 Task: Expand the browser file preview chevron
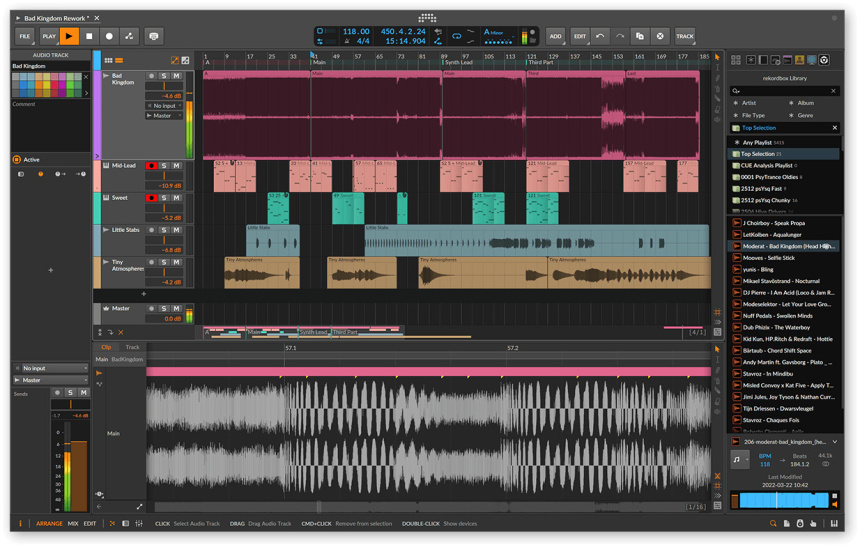click(x=835, y=442)
